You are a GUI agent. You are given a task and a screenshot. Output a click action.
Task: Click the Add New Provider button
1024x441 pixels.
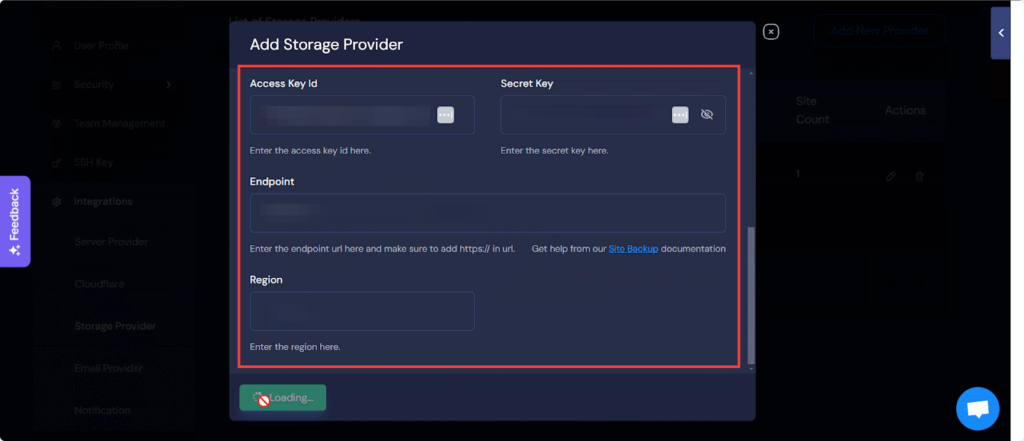coord(878,31)
